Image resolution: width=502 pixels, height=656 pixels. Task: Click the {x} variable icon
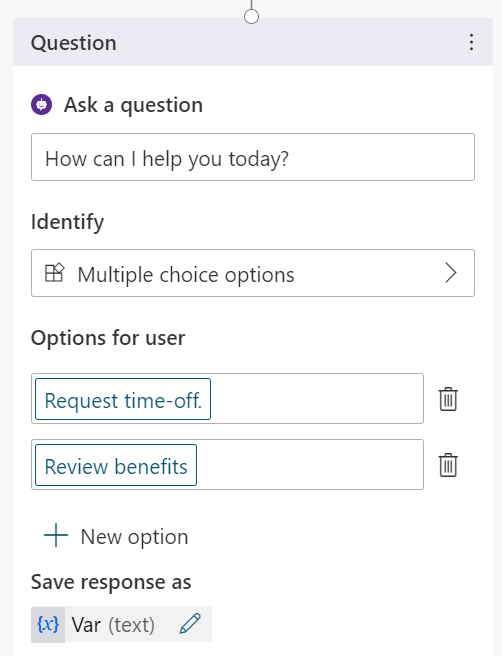[48, 624]
